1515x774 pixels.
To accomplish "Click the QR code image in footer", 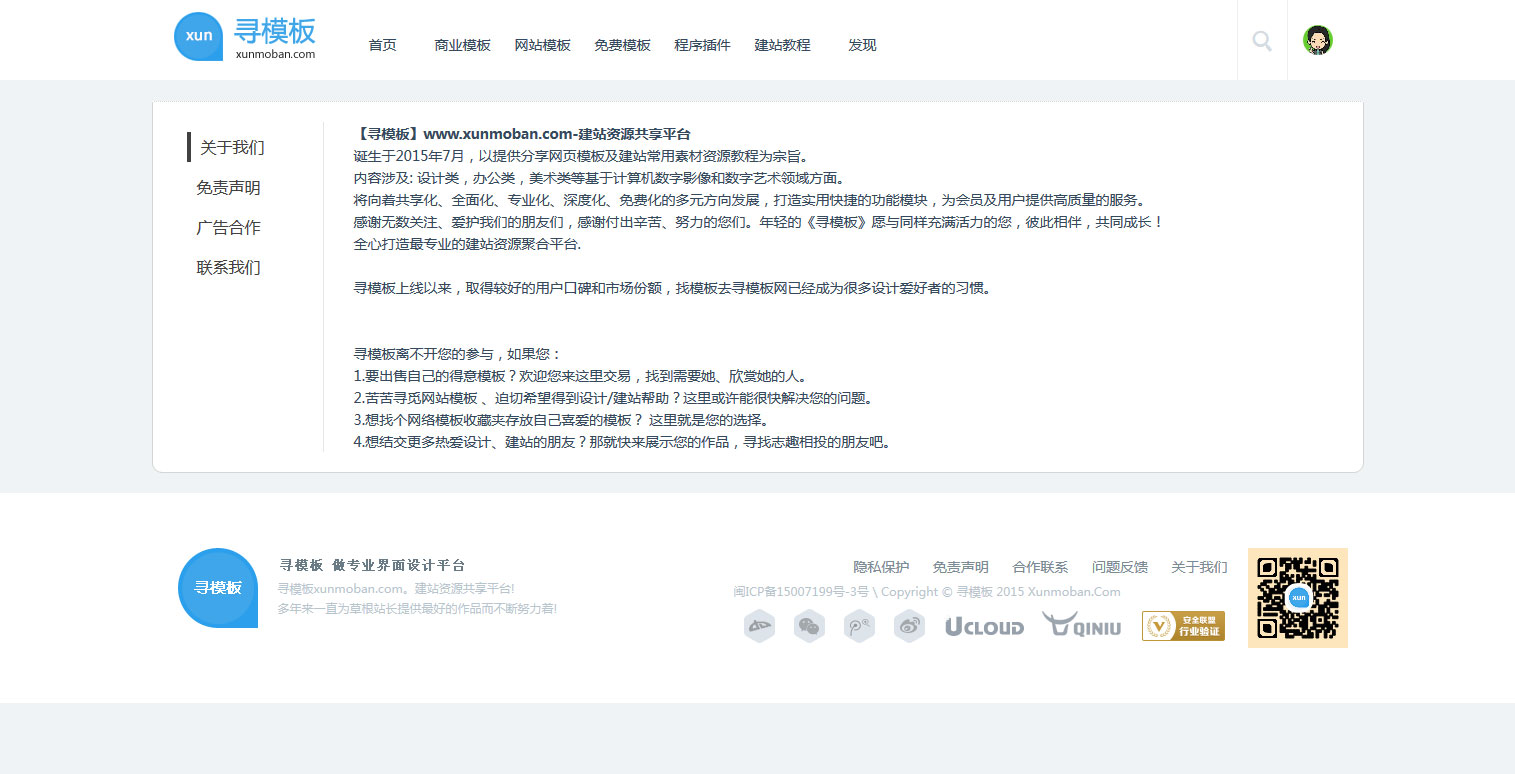I will (x=1297, y=598).
